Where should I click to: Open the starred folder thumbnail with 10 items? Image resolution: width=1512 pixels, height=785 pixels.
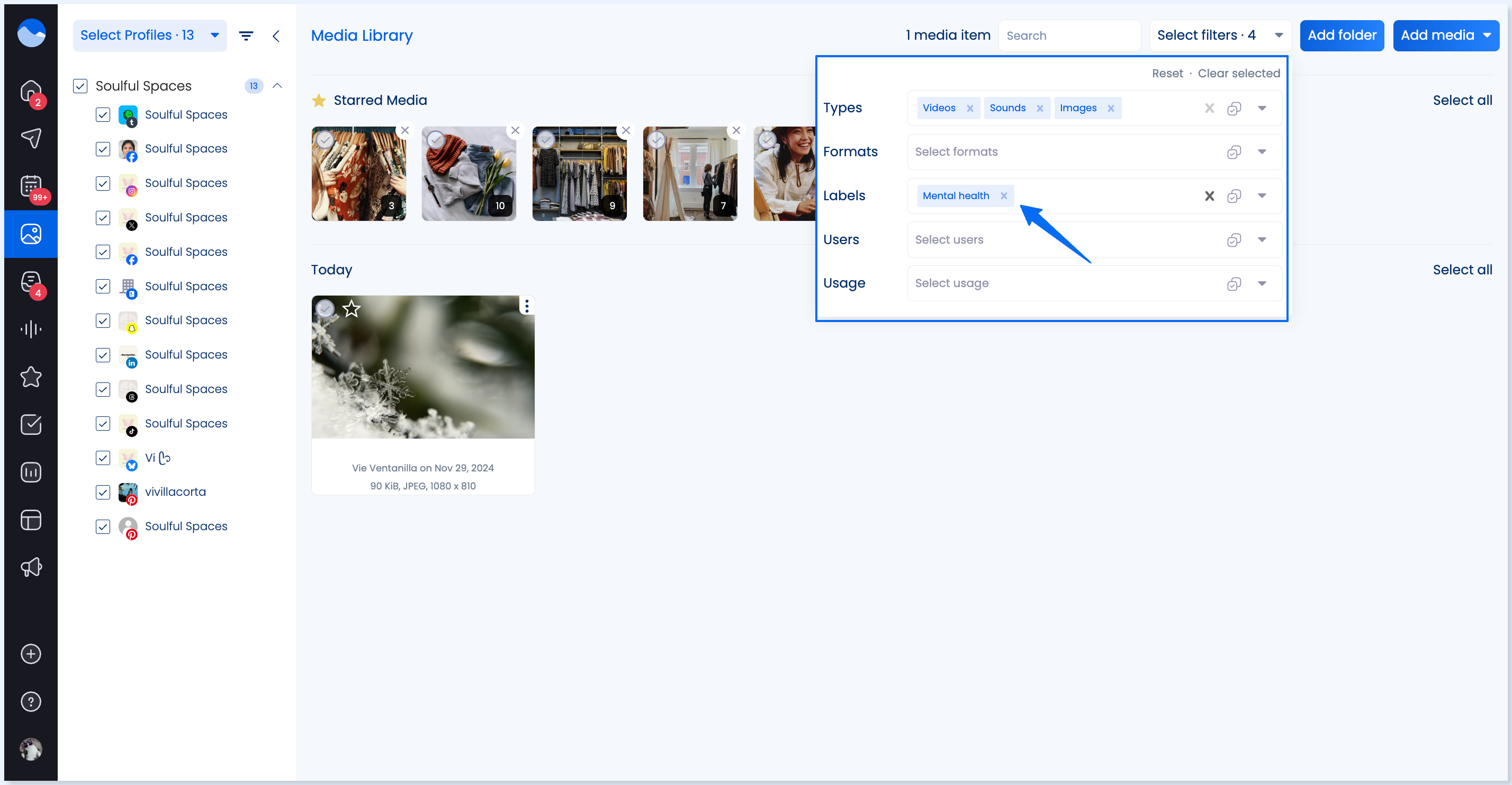pyautogui.click(x=469, y=174)
